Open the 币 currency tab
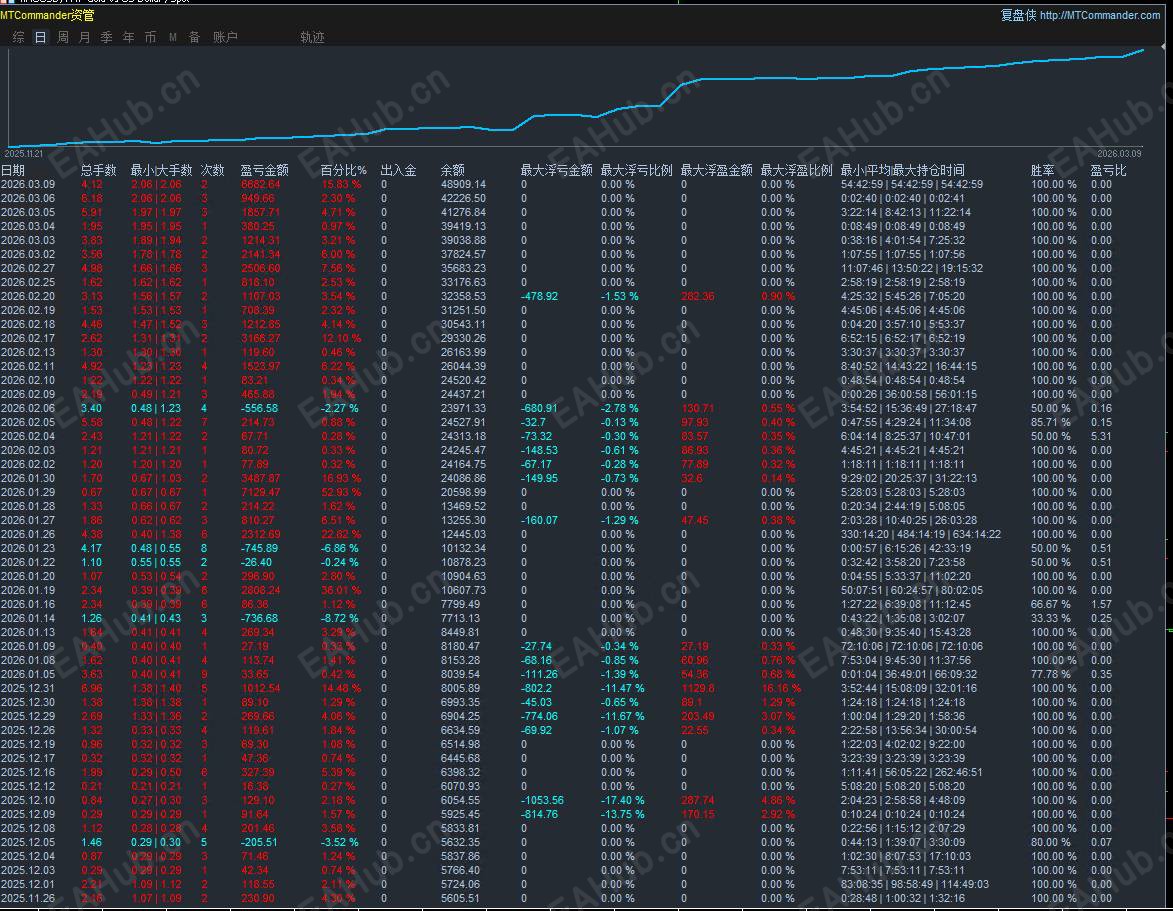1173x911 pixels. [x=150, y=37]
